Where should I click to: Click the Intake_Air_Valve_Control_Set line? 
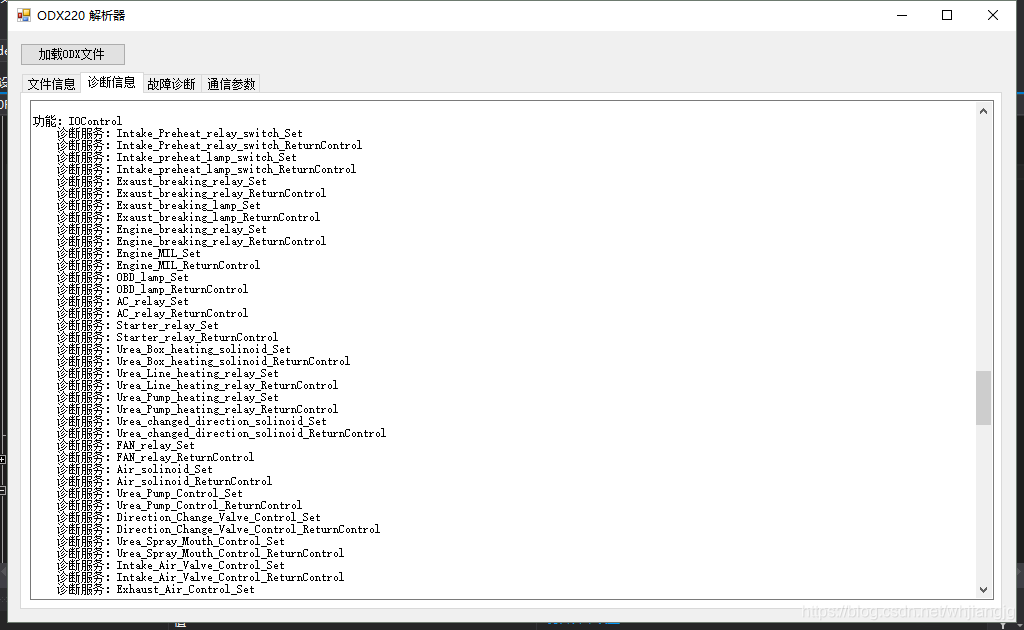[x=171, y=565]
